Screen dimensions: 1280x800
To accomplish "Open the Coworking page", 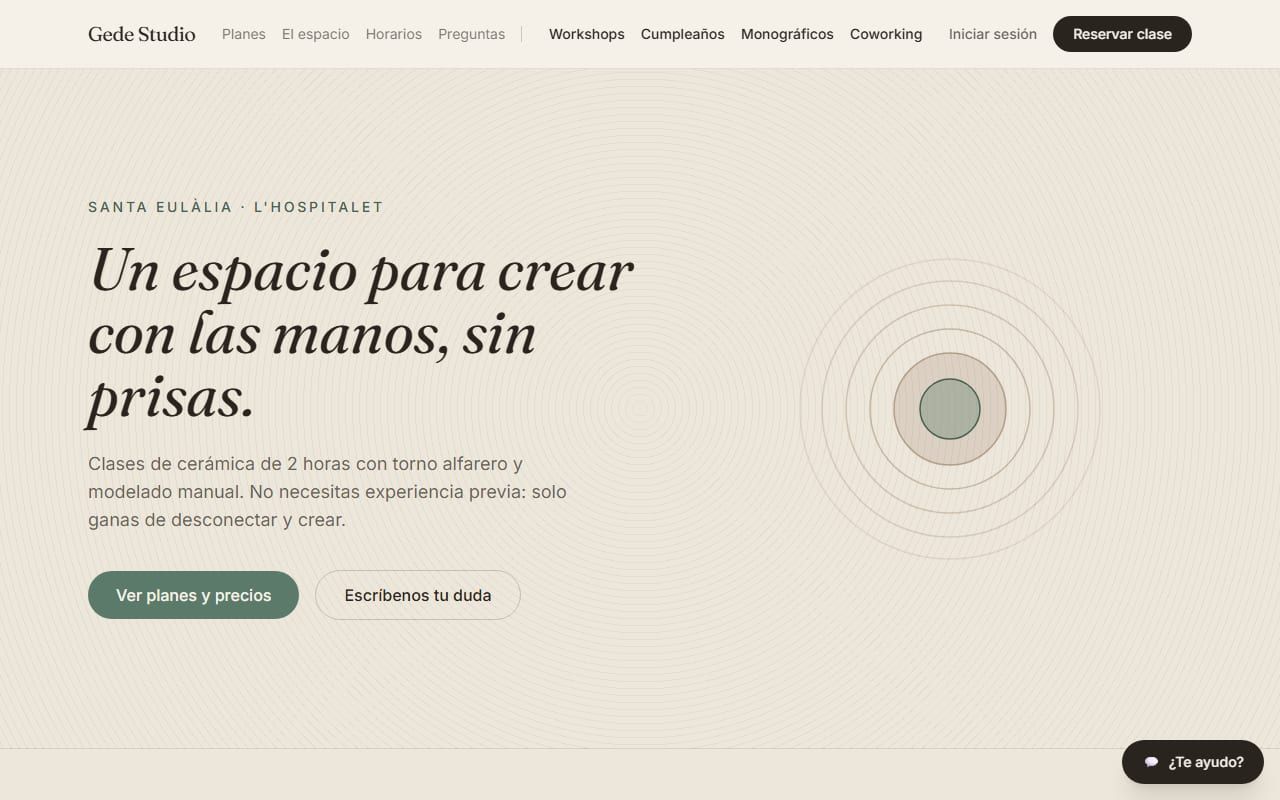I will (886, 34).
